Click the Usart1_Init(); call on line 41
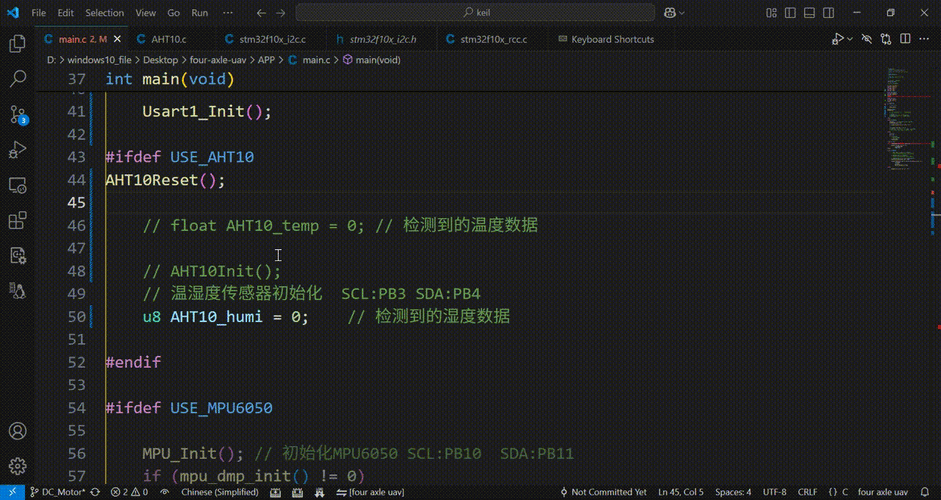941x500 pixels. coord(206,112)
